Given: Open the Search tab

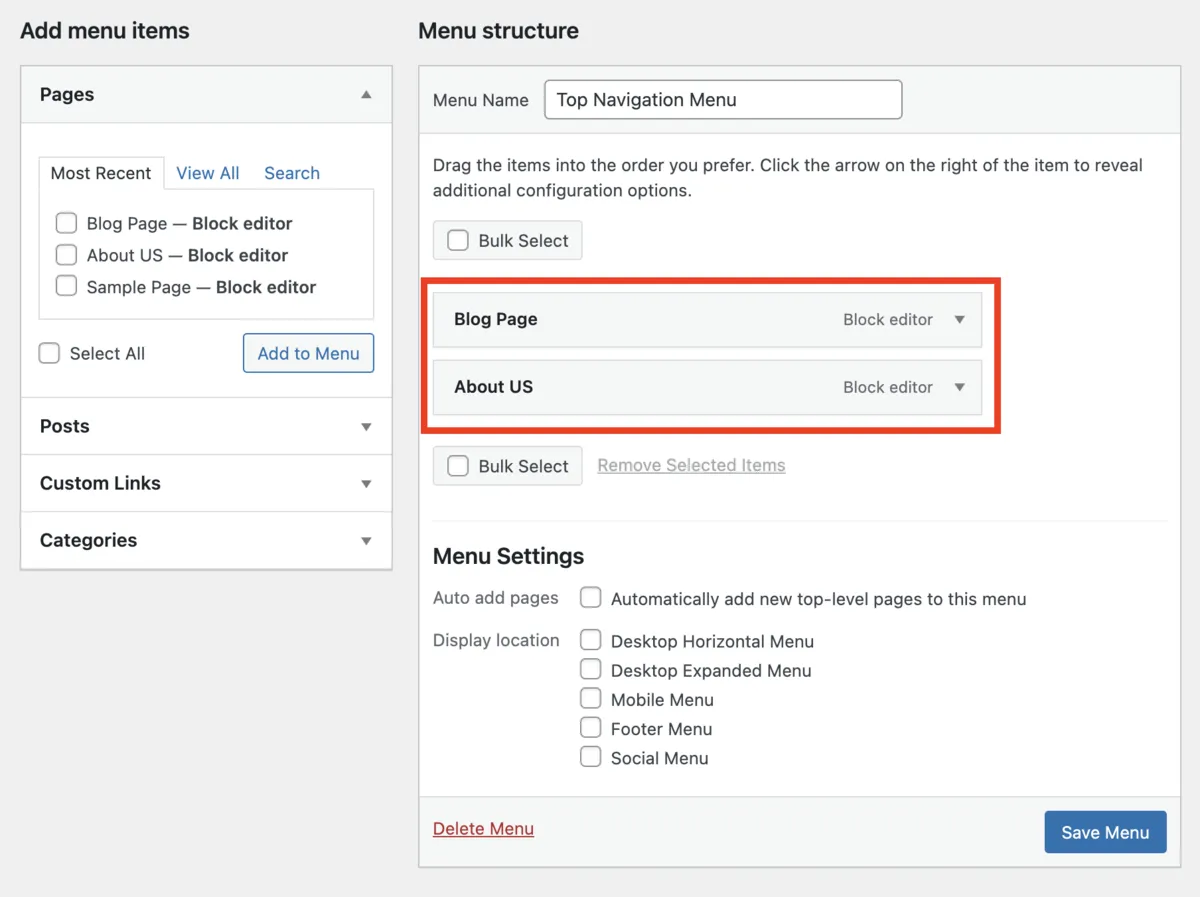Looking at the screenshot, I should 292,173.
